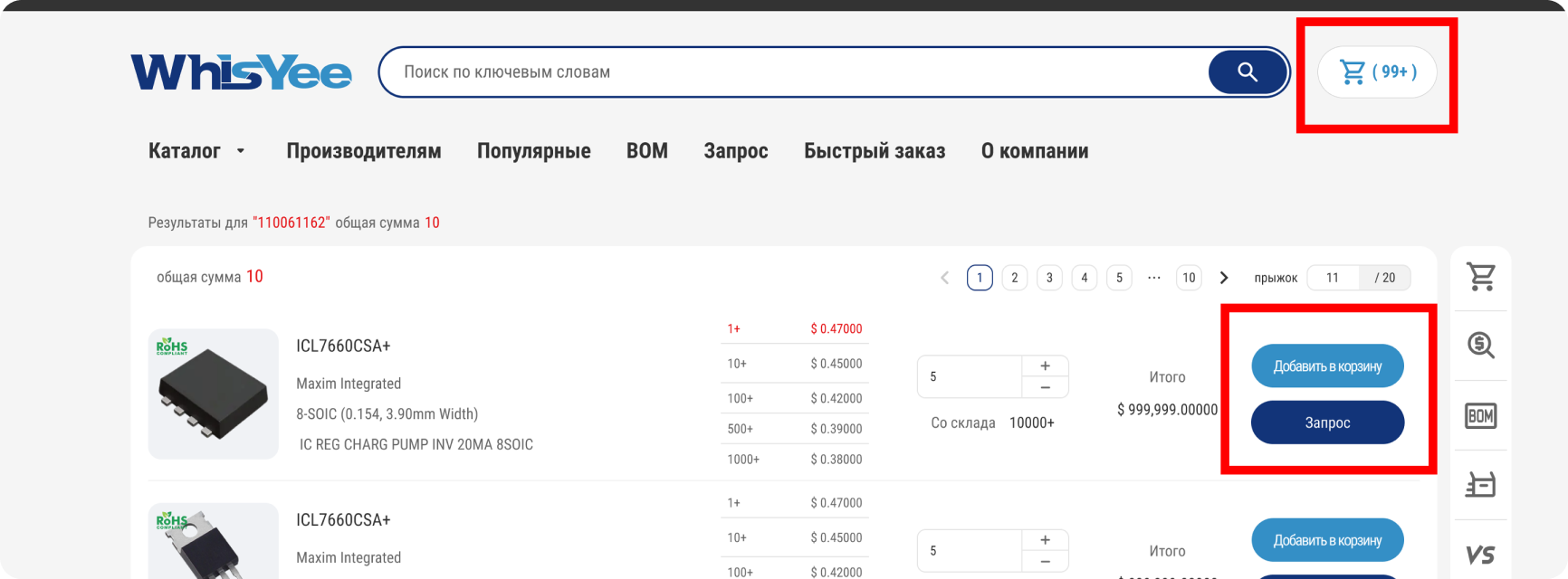Open the sidebar price inquiry icon
1568x579 pixels.
pyautogui.click(x=1481, y=345)
